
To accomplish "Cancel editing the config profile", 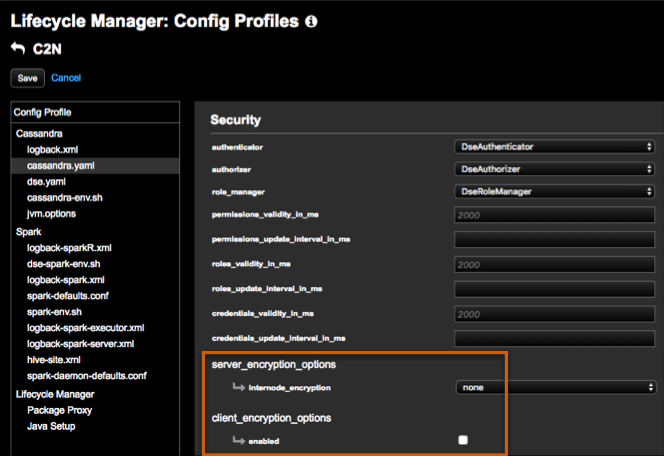I will [66, 78].
